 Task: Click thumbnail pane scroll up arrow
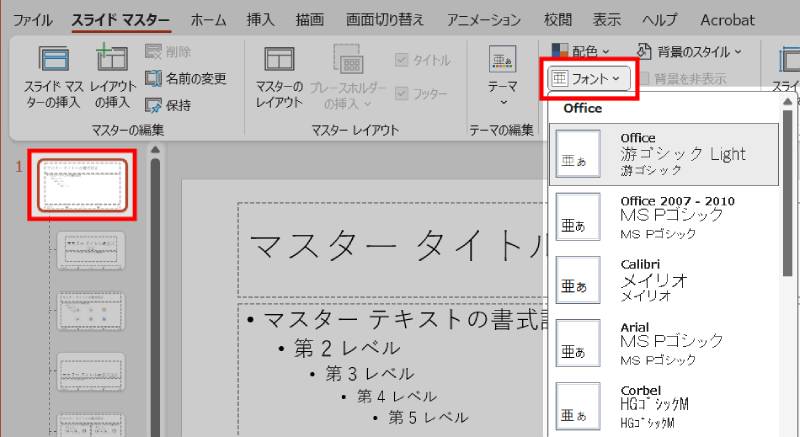[x=155, y=150]
